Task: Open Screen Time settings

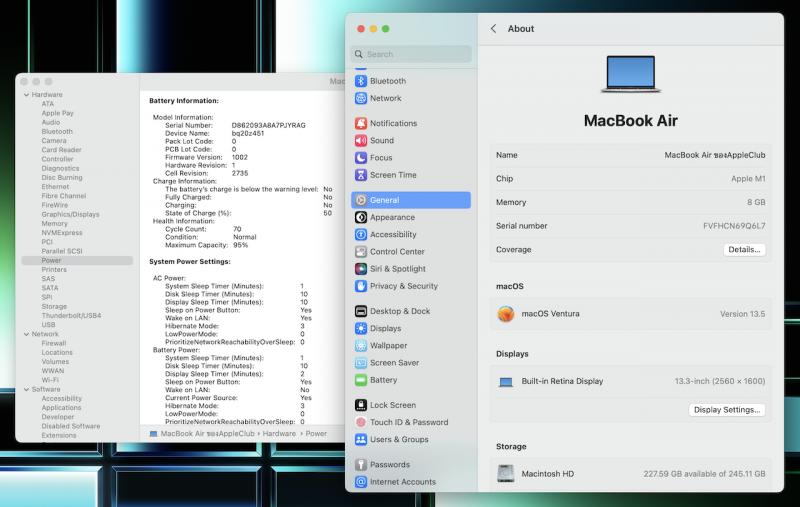Action: click(x=392, y=175)
